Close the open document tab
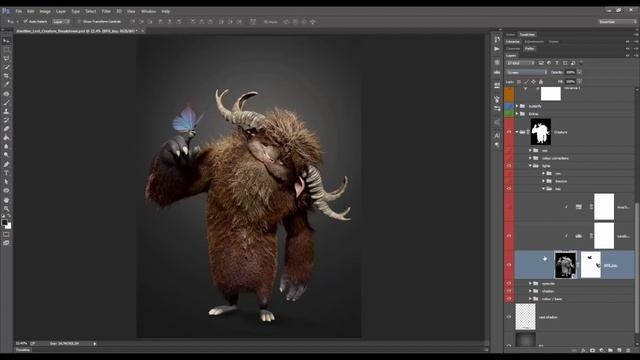Viewport: 640px width, 360px height. (142, 31)
